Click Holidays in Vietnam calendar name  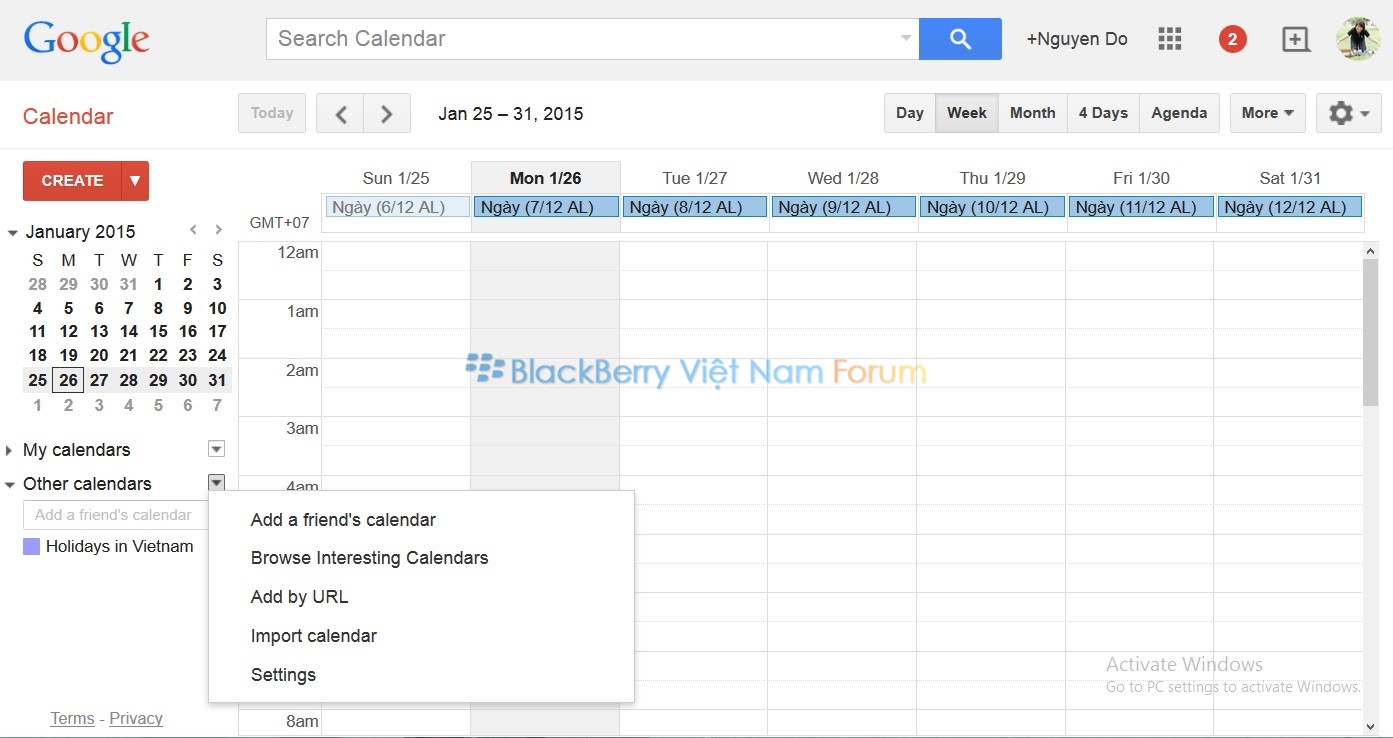(x=120, y=547)
